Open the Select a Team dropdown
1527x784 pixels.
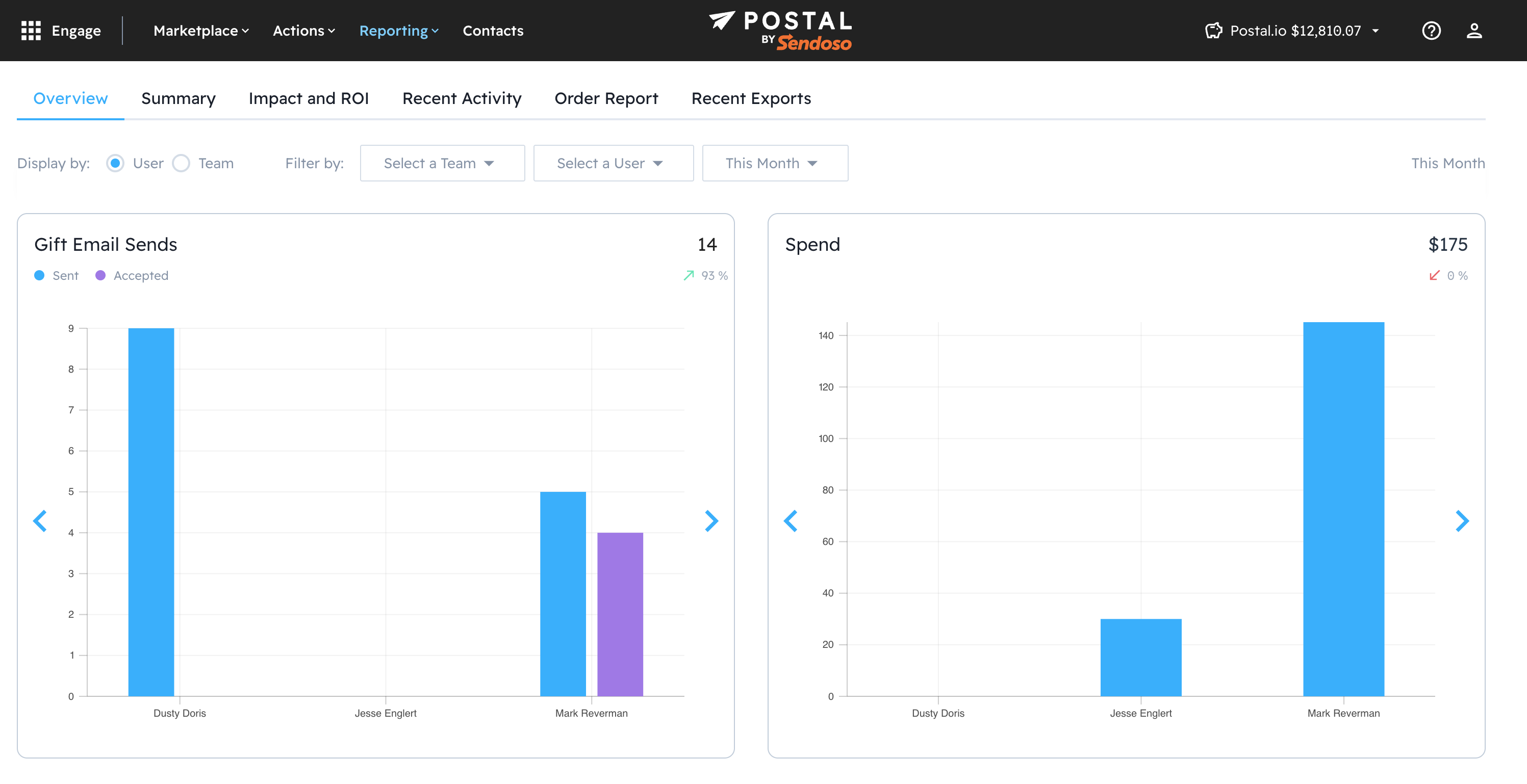[442, 163]
